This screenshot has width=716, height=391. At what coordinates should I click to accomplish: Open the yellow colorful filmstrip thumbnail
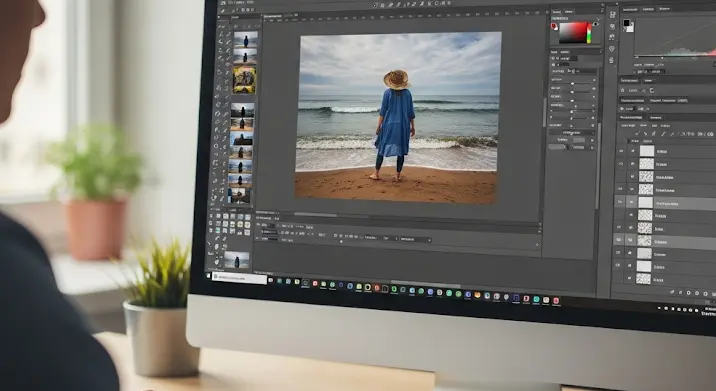point(244,80)
